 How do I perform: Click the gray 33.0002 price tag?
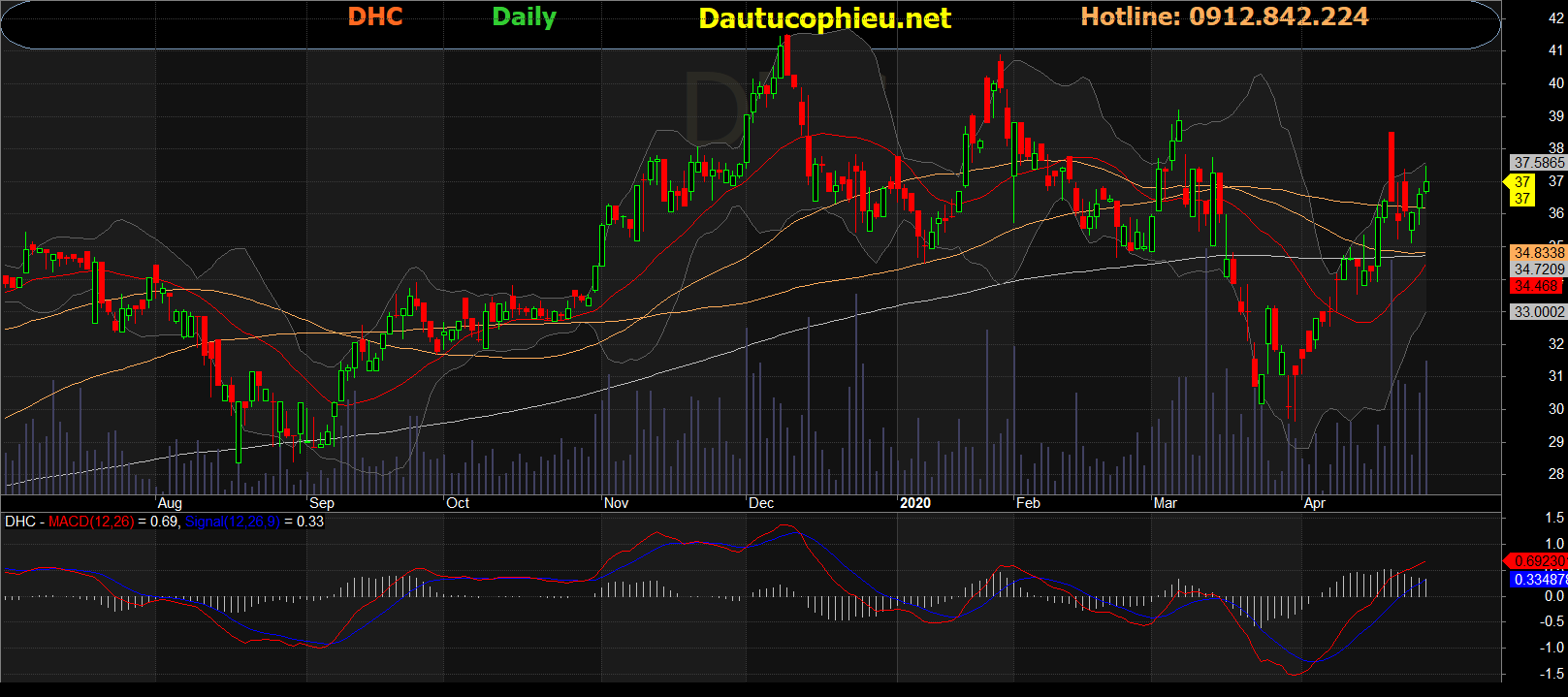coord(1539,312)
